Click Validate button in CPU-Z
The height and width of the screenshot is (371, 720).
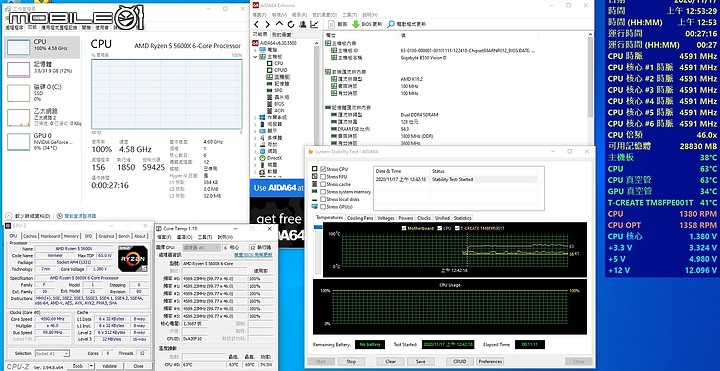(x=109, y=366)
